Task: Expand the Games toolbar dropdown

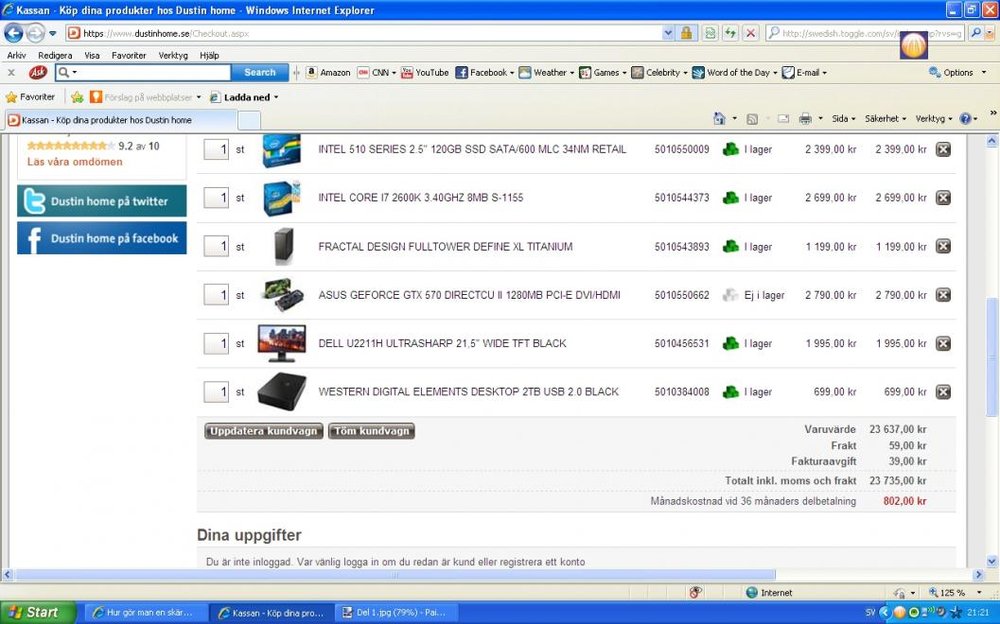Action: coord(624,73)
